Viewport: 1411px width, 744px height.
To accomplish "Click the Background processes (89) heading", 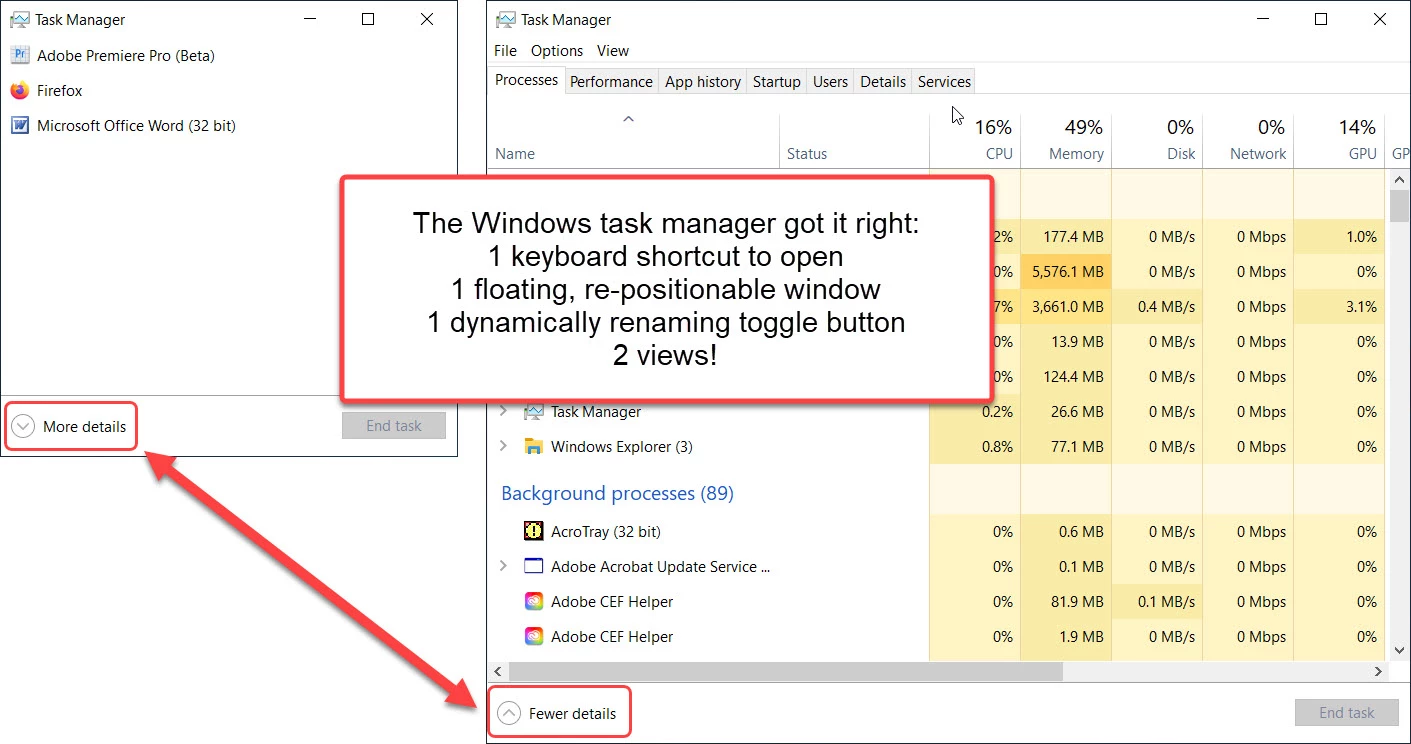I will (x=617, y=493).
